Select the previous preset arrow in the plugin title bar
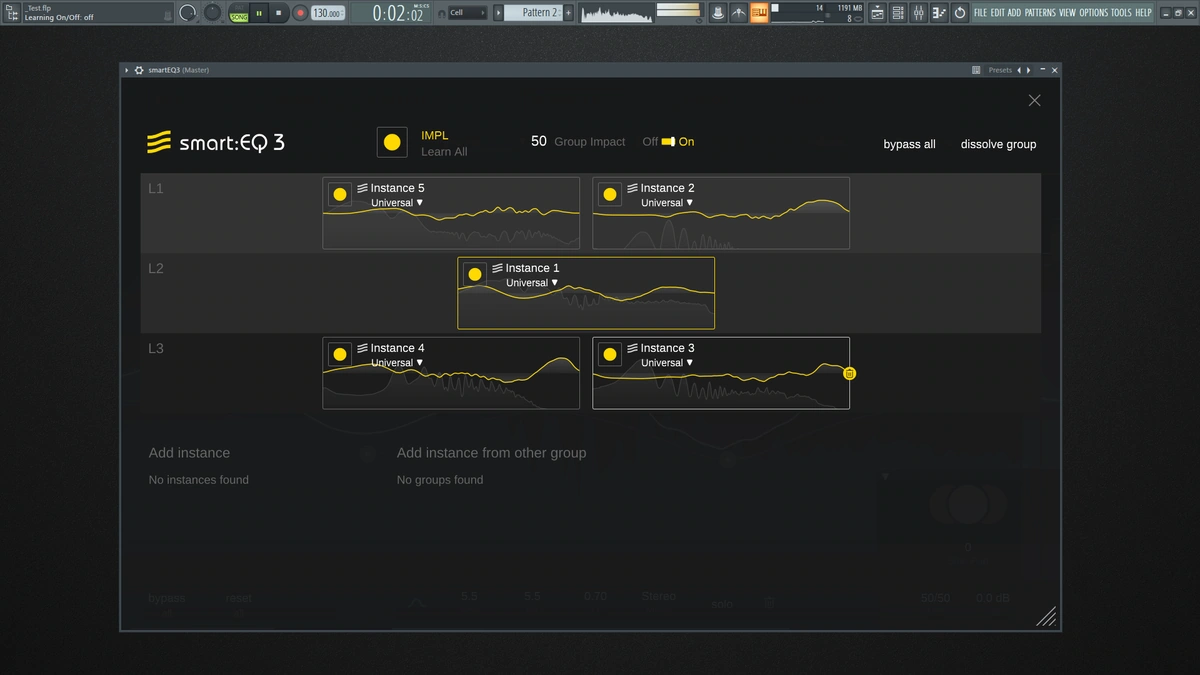The height and width of the screenshot is (675, 1200). pyautogui.click(x=1019, y=70)
